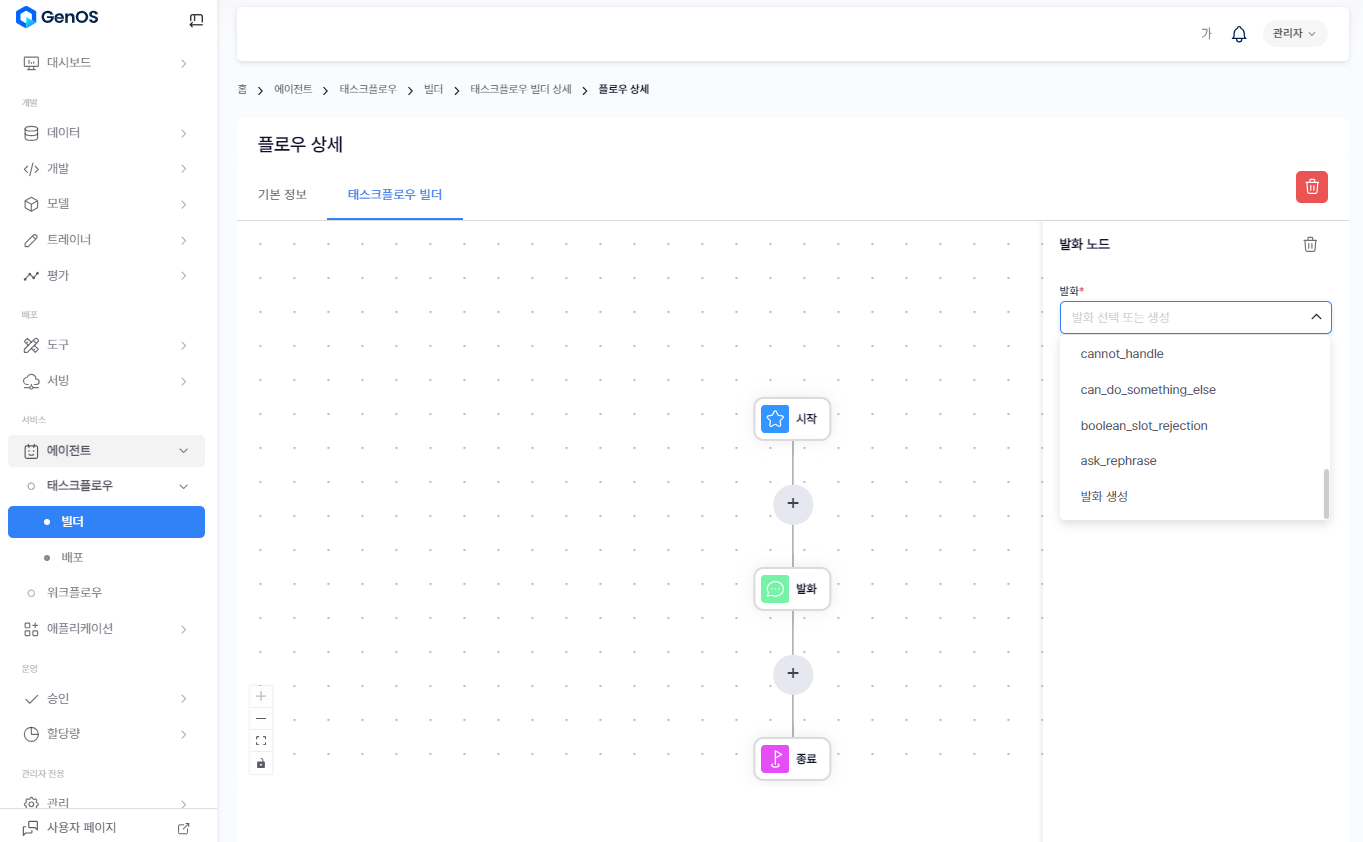
Task: Fit the canvas view to screen
Action: [261, 740]
